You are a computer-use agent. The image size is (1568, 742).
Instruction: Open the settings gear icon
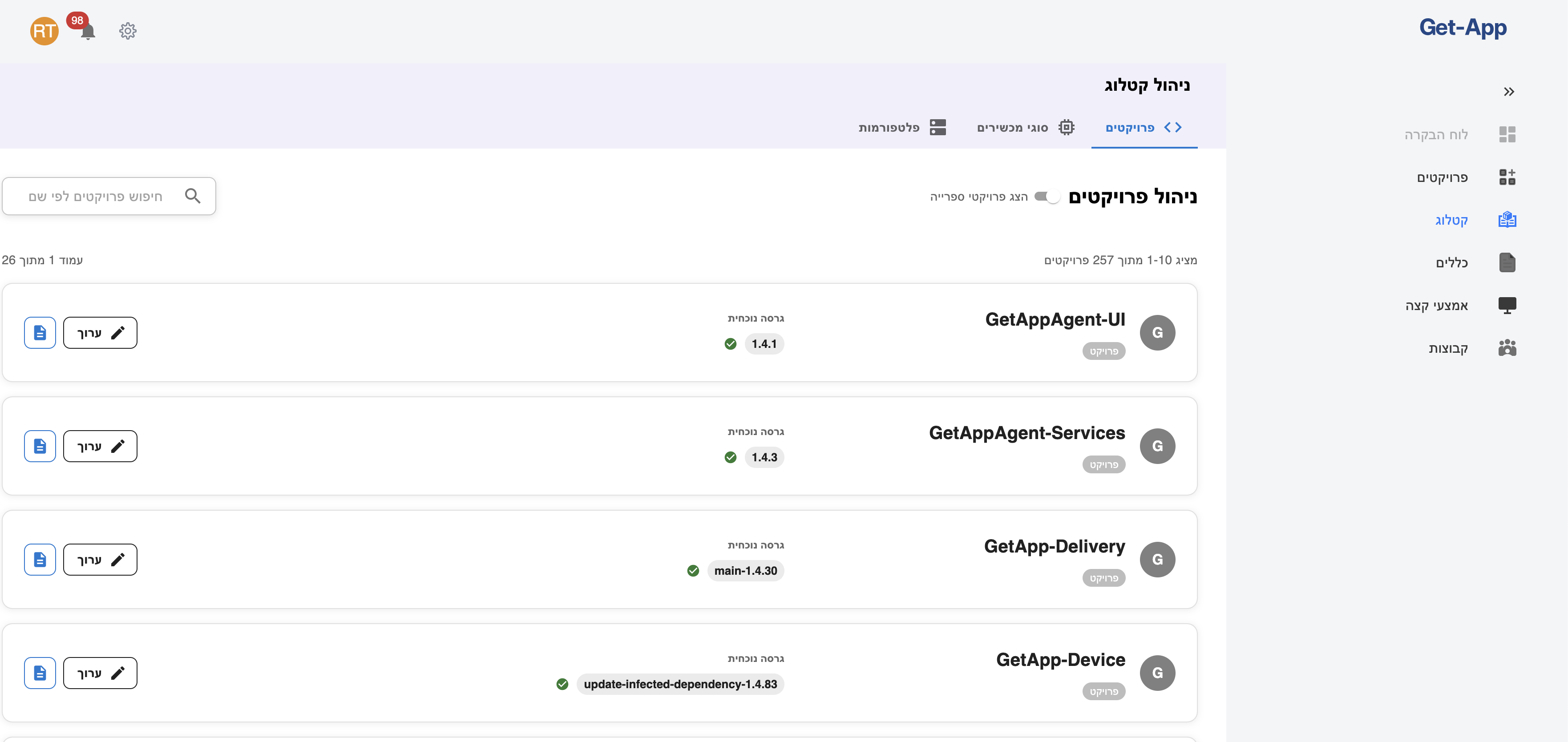[x=128, y=31]
